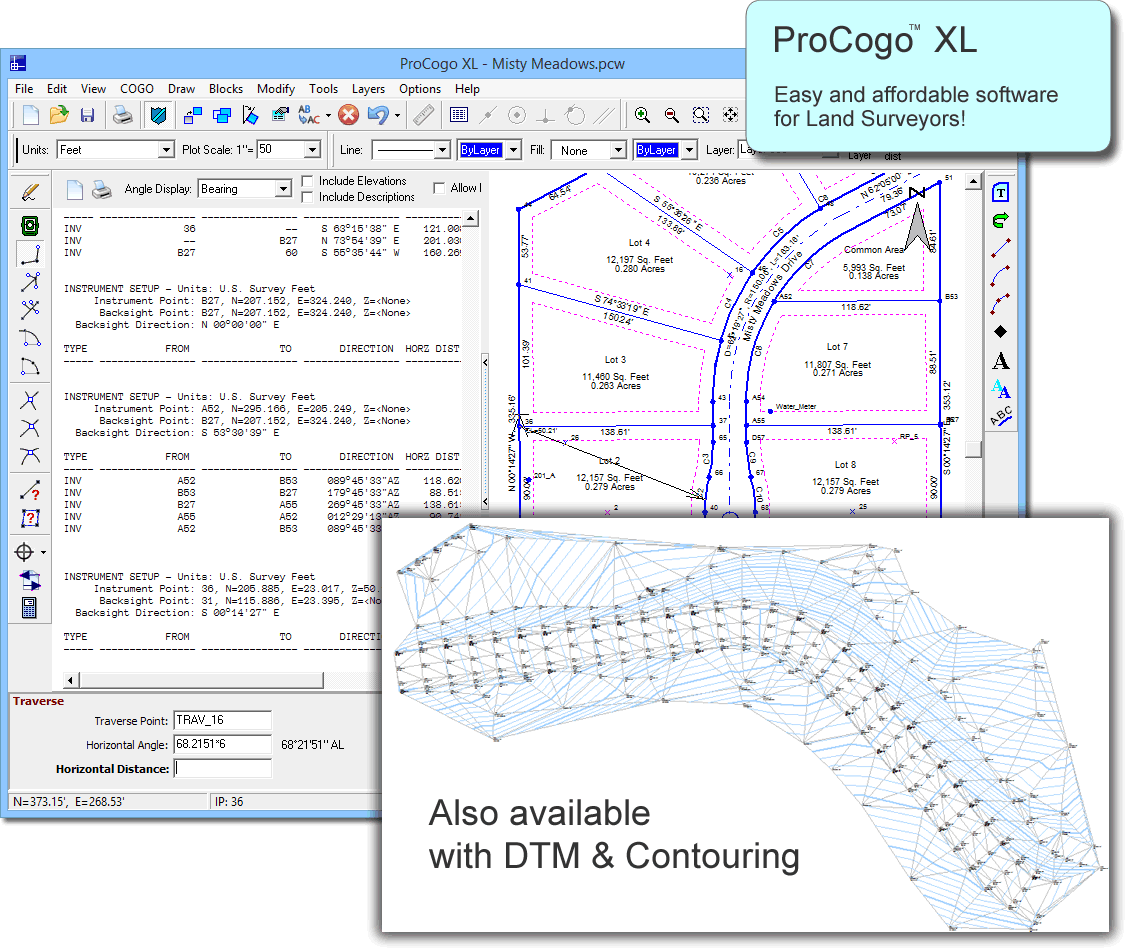1140x949 pixels.
Task: Select the black diamond point symbol tool
Action: (1000, 331)
